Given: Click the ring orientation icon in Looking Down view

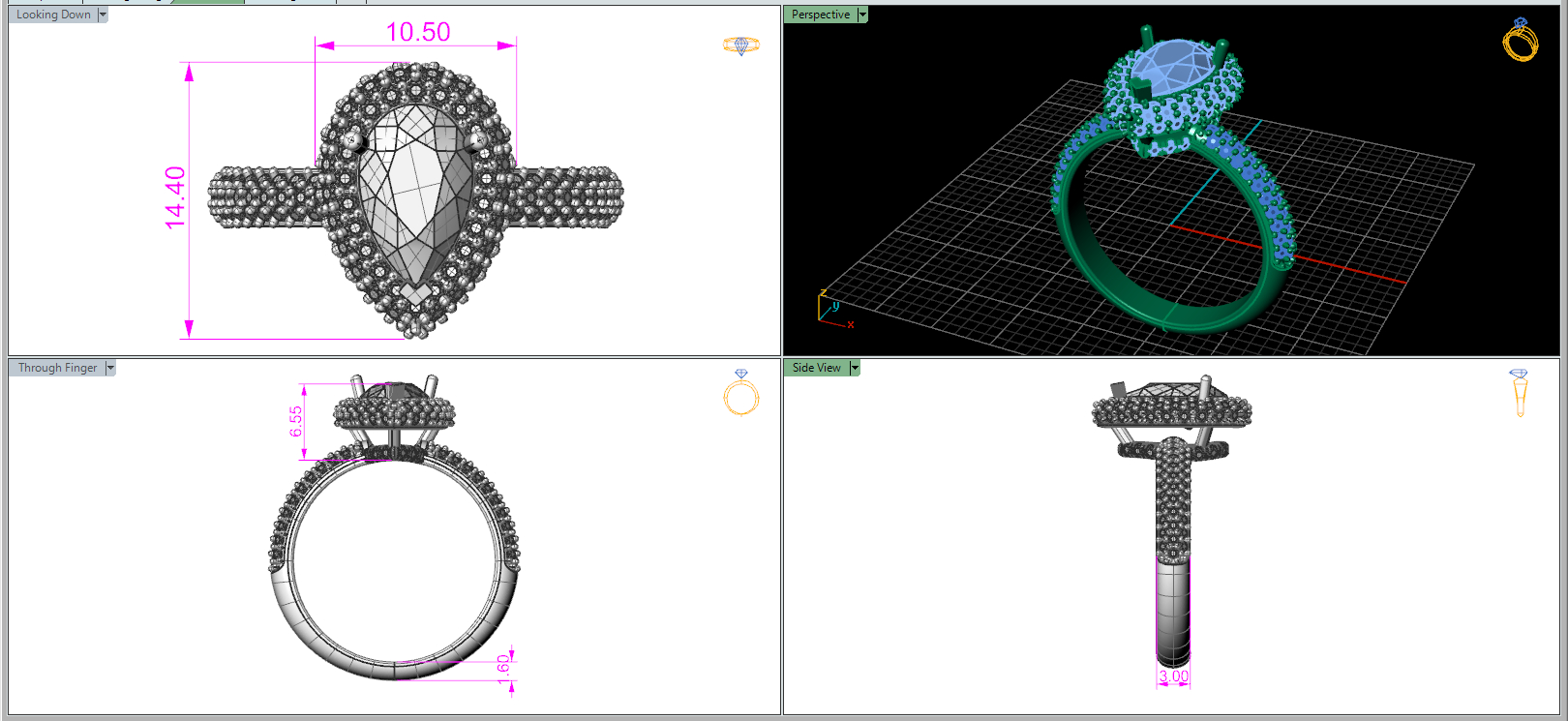Looking at the screenshot, I should 741,45.
